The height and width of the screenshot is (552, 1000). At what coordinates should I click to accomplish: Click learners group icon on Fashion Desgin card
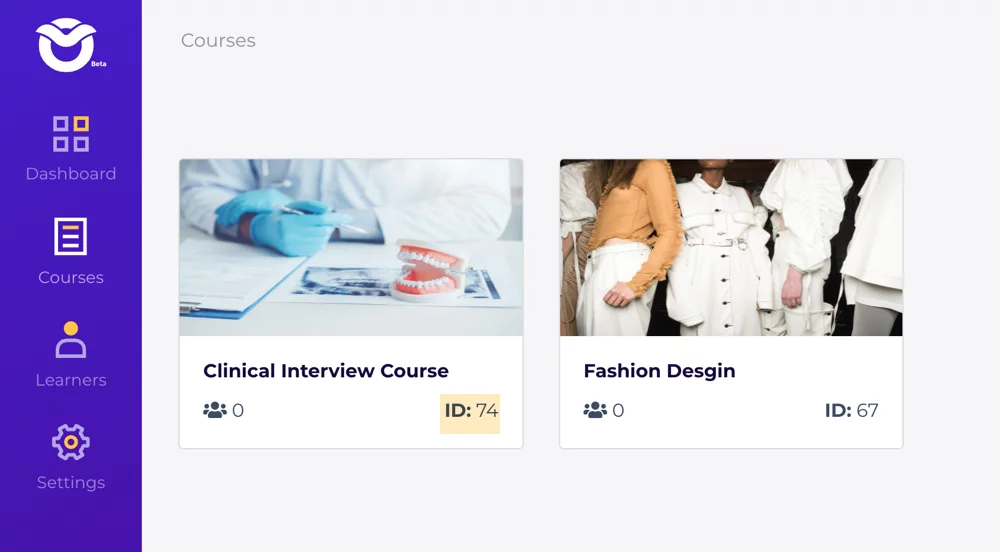[x=595, y=410]
